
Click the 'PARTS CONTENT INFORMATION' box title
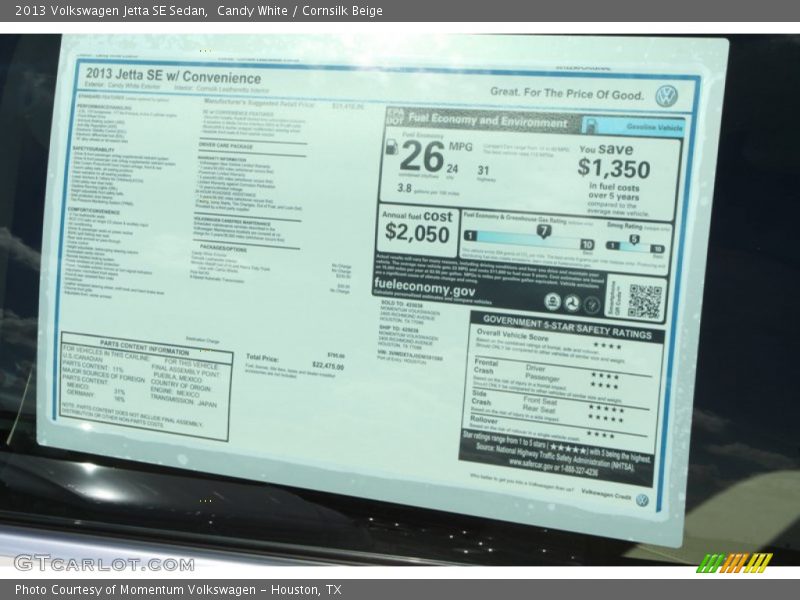[144, 348]
